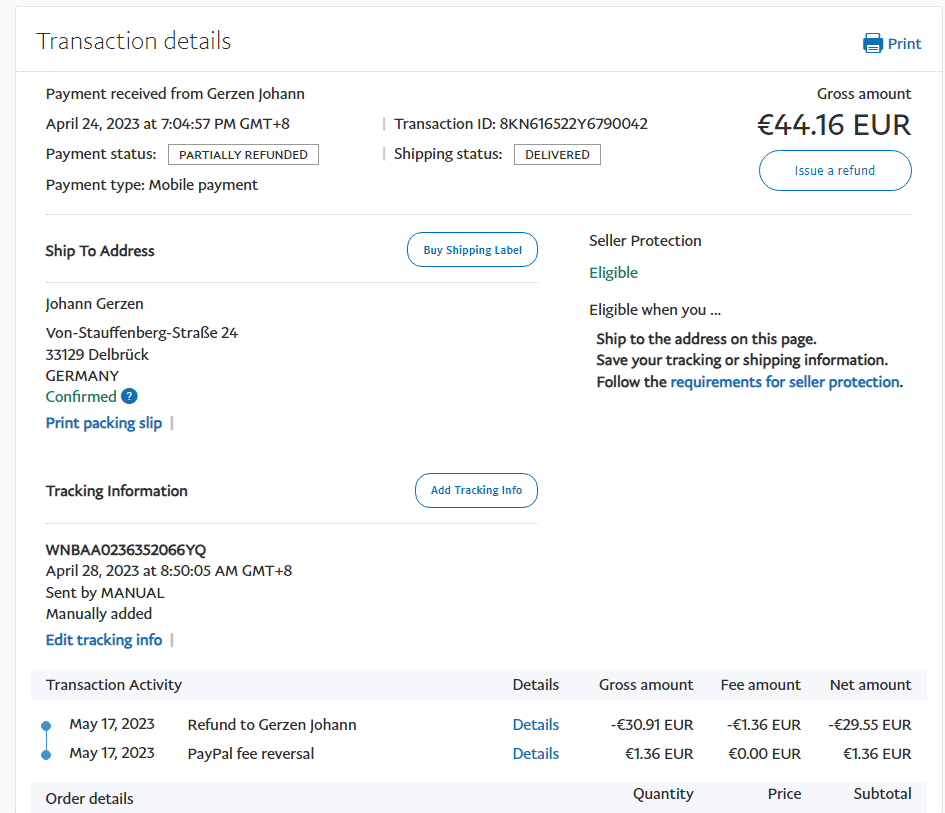Click the DELIVERED shipping status badge

click(x=557, y=155)
